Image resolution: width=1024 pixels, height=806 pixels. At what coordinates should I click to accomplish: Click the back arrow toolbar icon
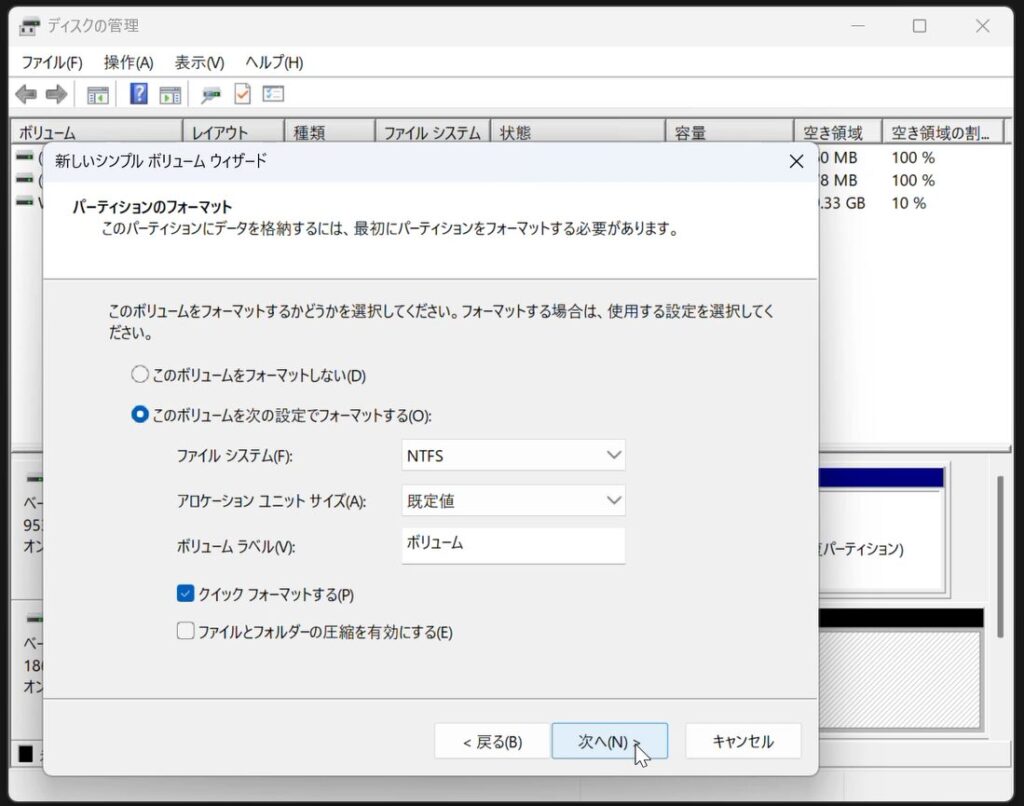coord(26,95)
